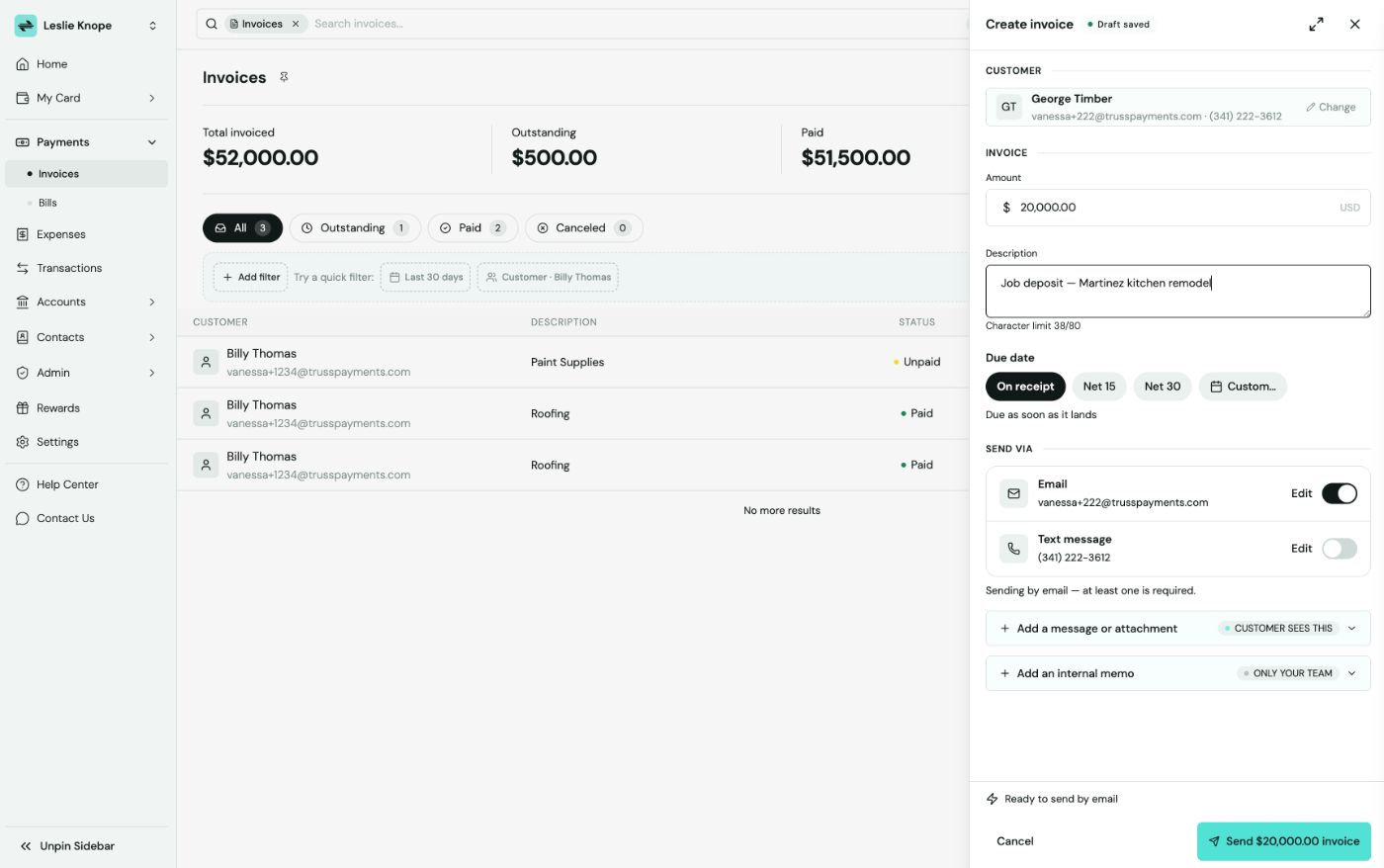Viewport: 1384px width, 868px height.
Task: Click the search magnifier icon
Action: pos(212,24)
